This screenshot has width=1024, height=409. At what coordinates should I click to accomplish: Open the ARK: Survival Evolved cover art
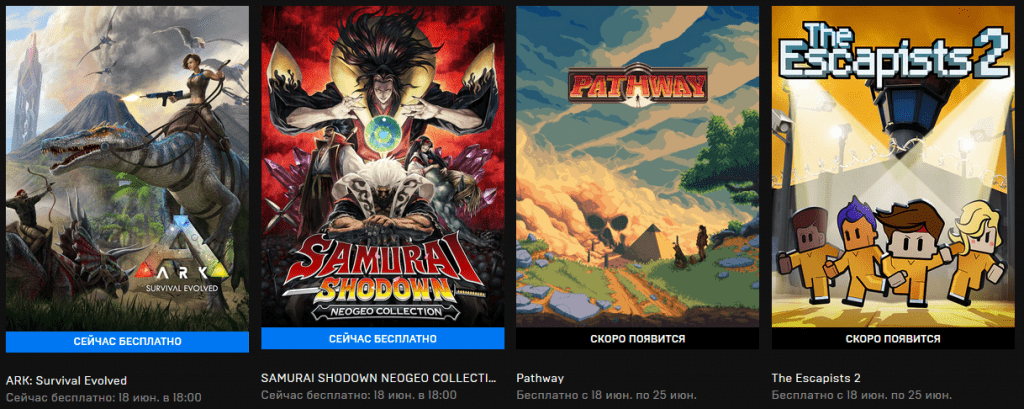[x=127, y=169]
